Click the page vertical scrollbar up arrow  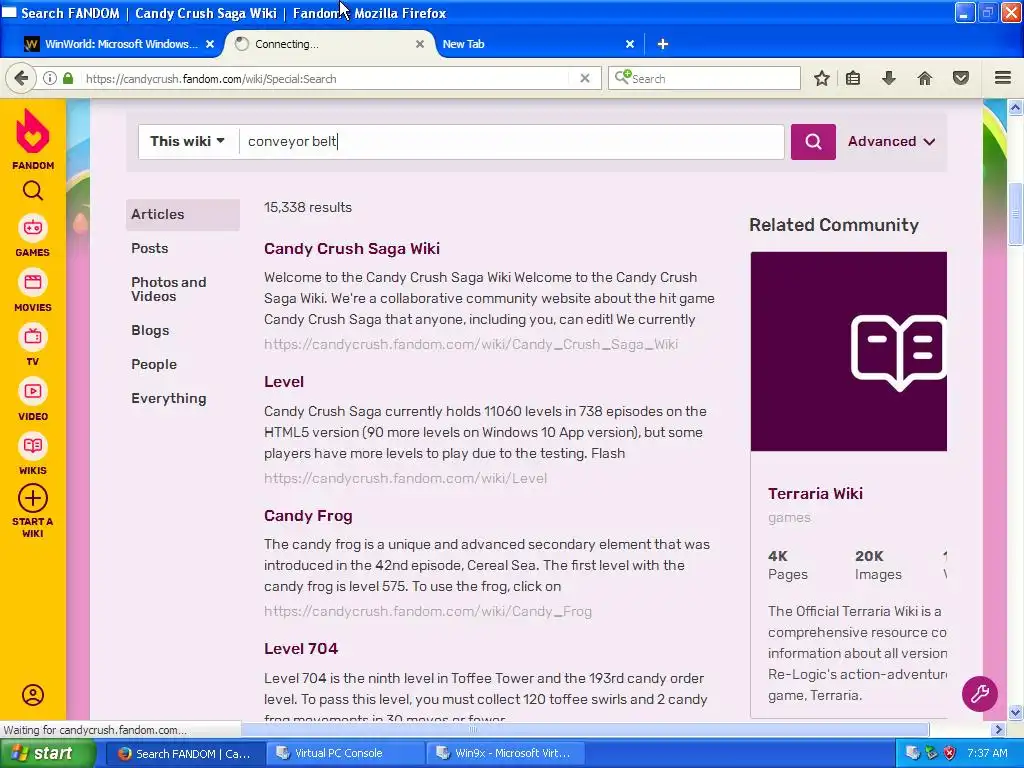point(1016,107)
